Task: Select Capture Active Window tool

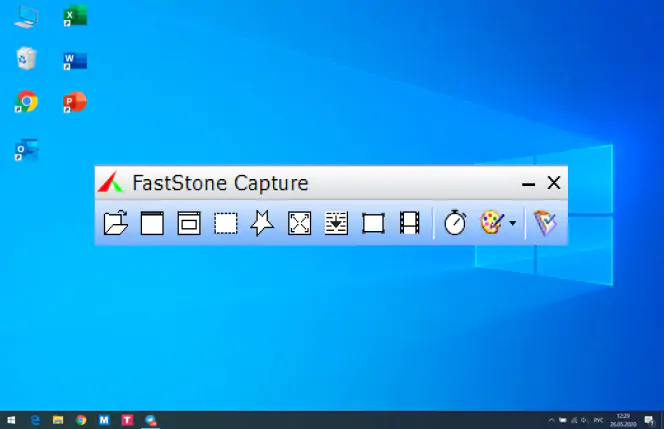Action: (152, 223)
